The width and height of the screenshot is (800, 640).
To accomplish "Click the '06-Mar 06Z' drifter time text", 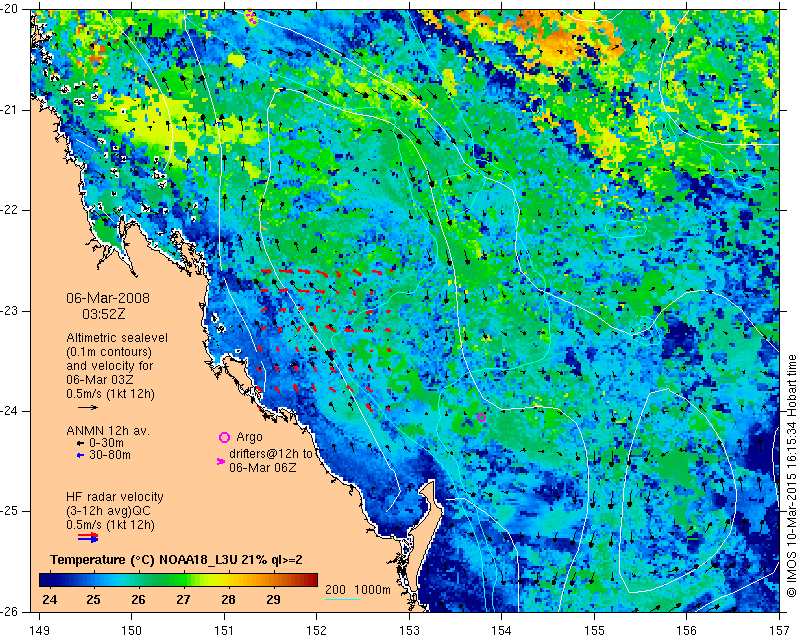I will pos(262,467).
